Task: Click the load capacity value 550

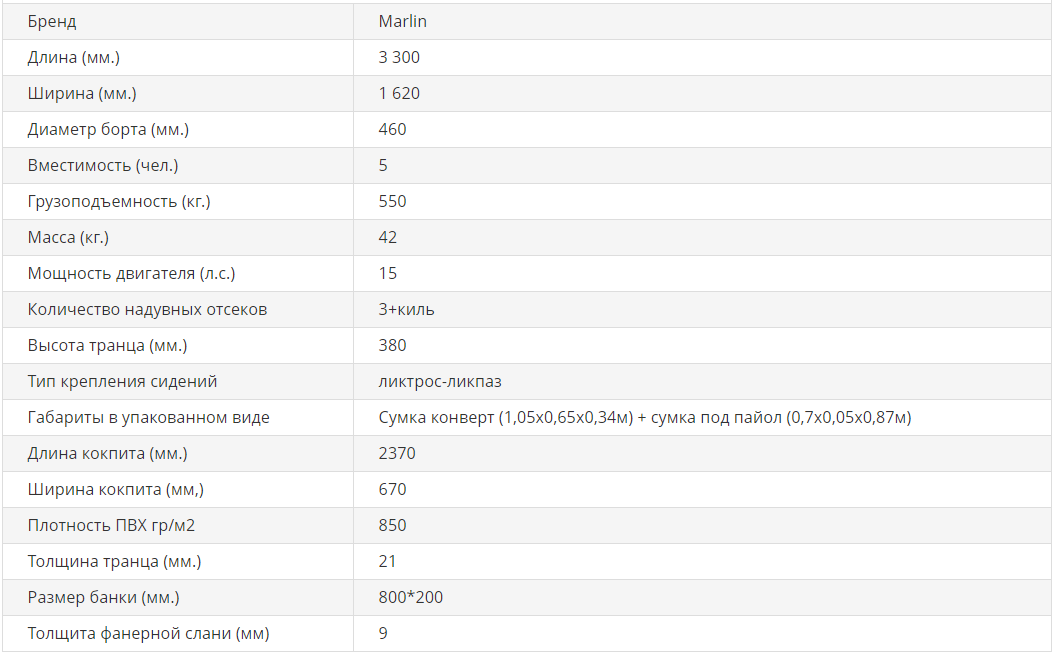Action: click(392, 201)
